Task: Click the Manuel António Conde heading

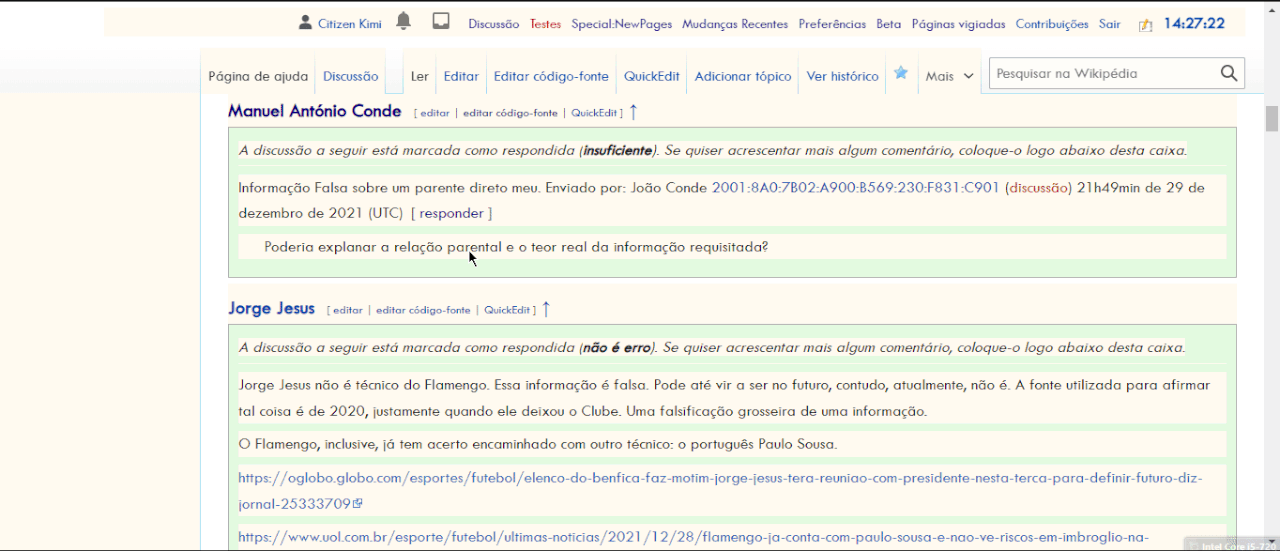Action: (315, 111)
